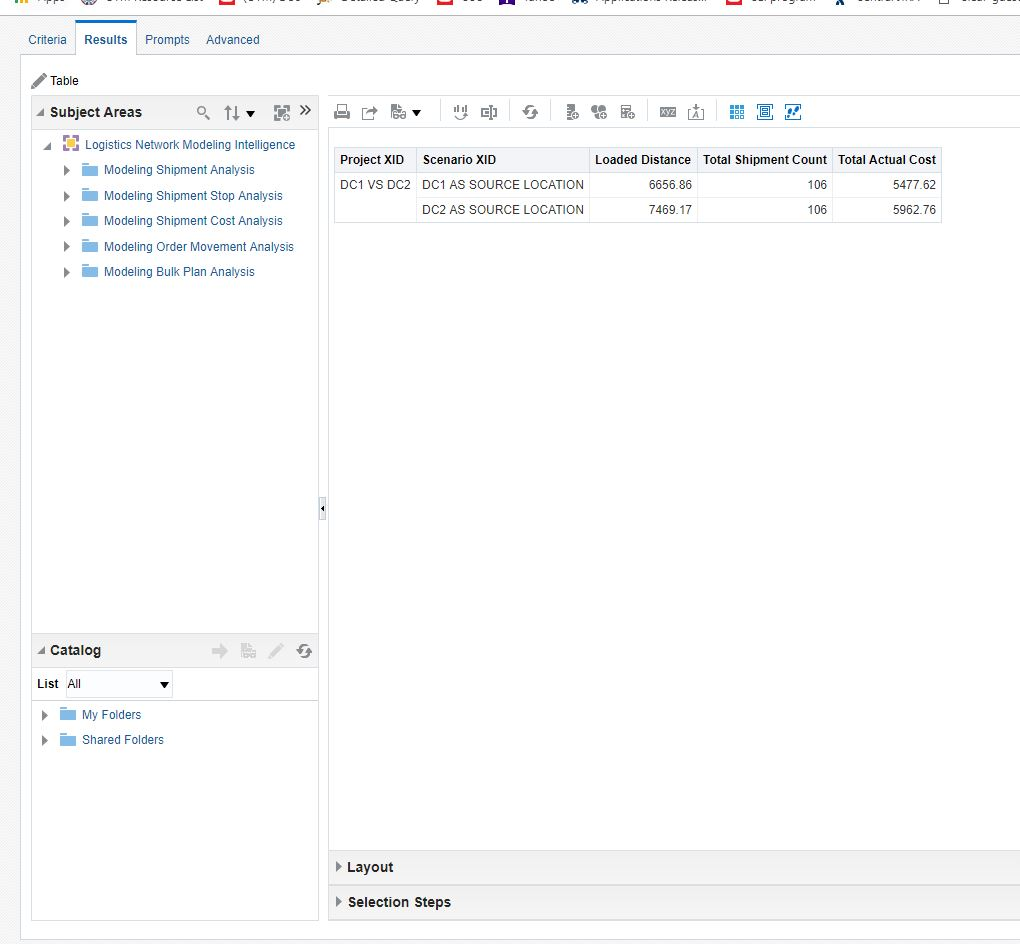Viewport: 1020px width, 944px height.
Task: Expand Shared Folders in Catalog
Action: [44, 740]
